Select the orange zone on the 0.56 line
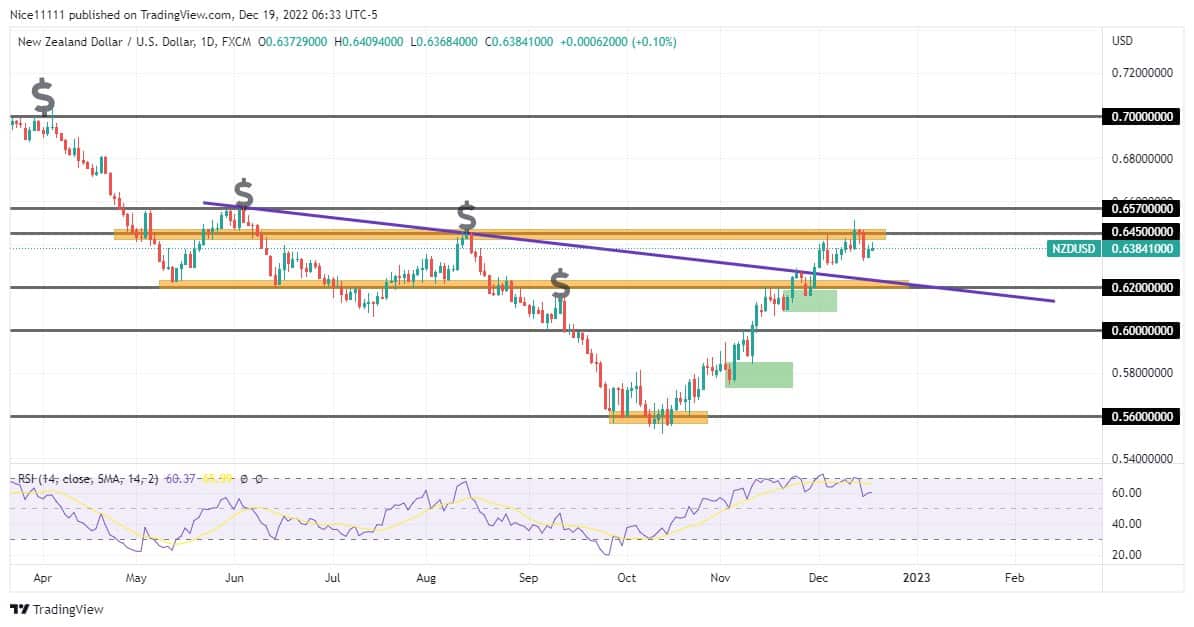This screenshot has height=627, width=1194. (659, 417)
